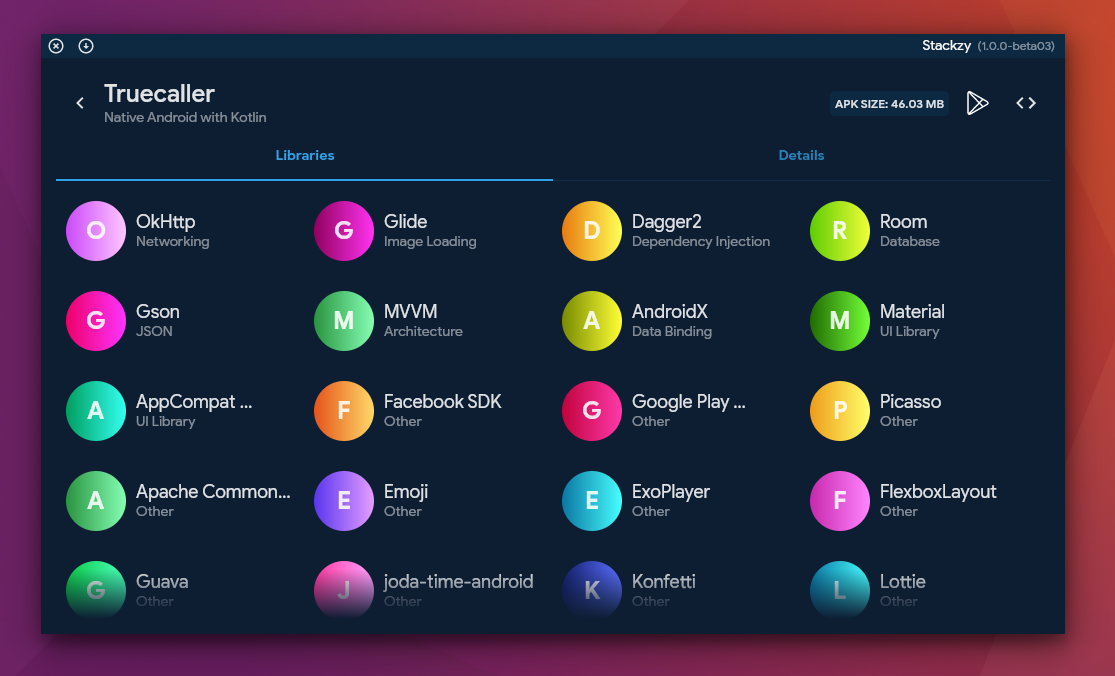Open Truecaller on Google Play store icon
1115x676 pixels.
coord(978,103)
